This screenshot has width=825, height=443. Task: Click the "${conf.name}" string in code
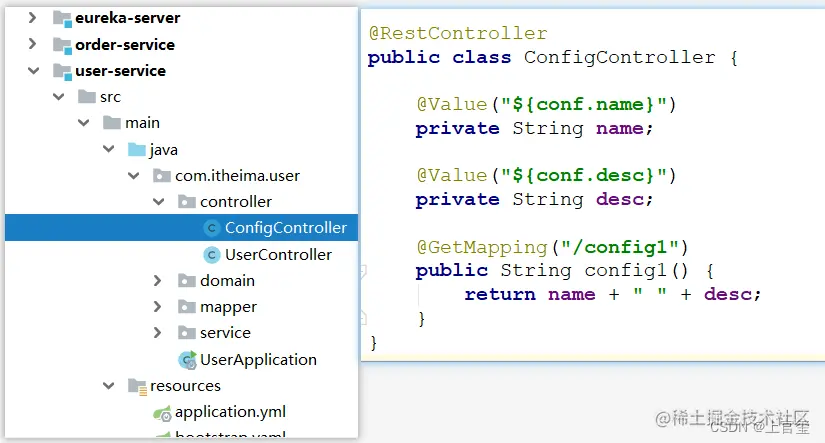(584, 104)
